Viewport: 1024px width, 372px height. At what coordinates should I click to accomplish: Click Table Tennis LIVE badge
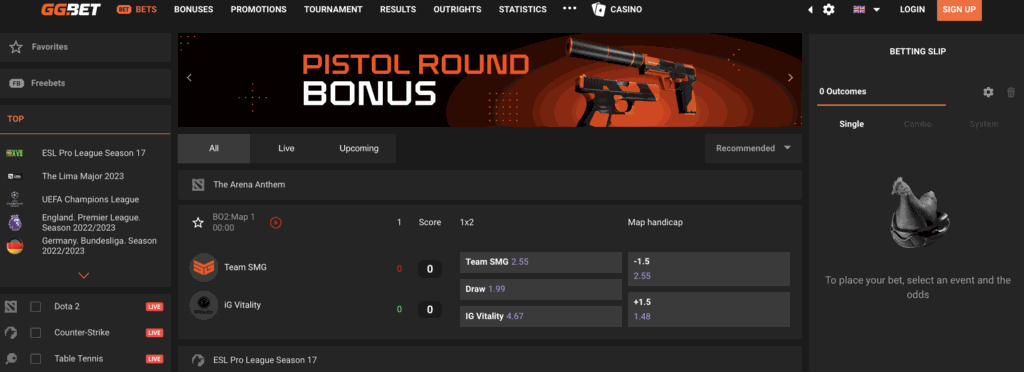(154, 359)
